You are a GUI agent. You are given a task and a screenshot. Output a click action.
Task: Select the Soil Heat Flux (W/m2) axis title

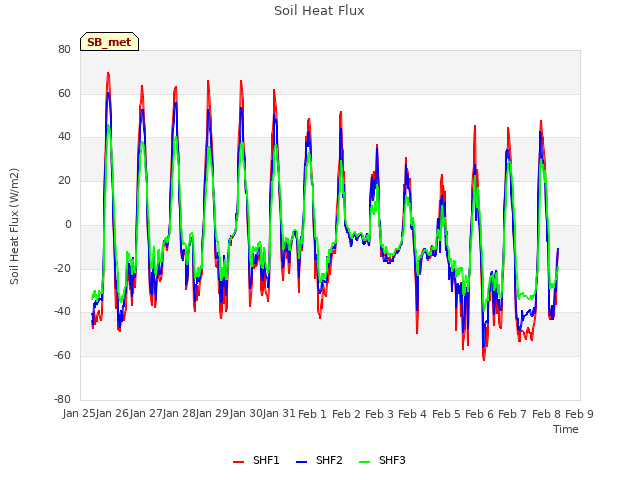tap(14, 226)
